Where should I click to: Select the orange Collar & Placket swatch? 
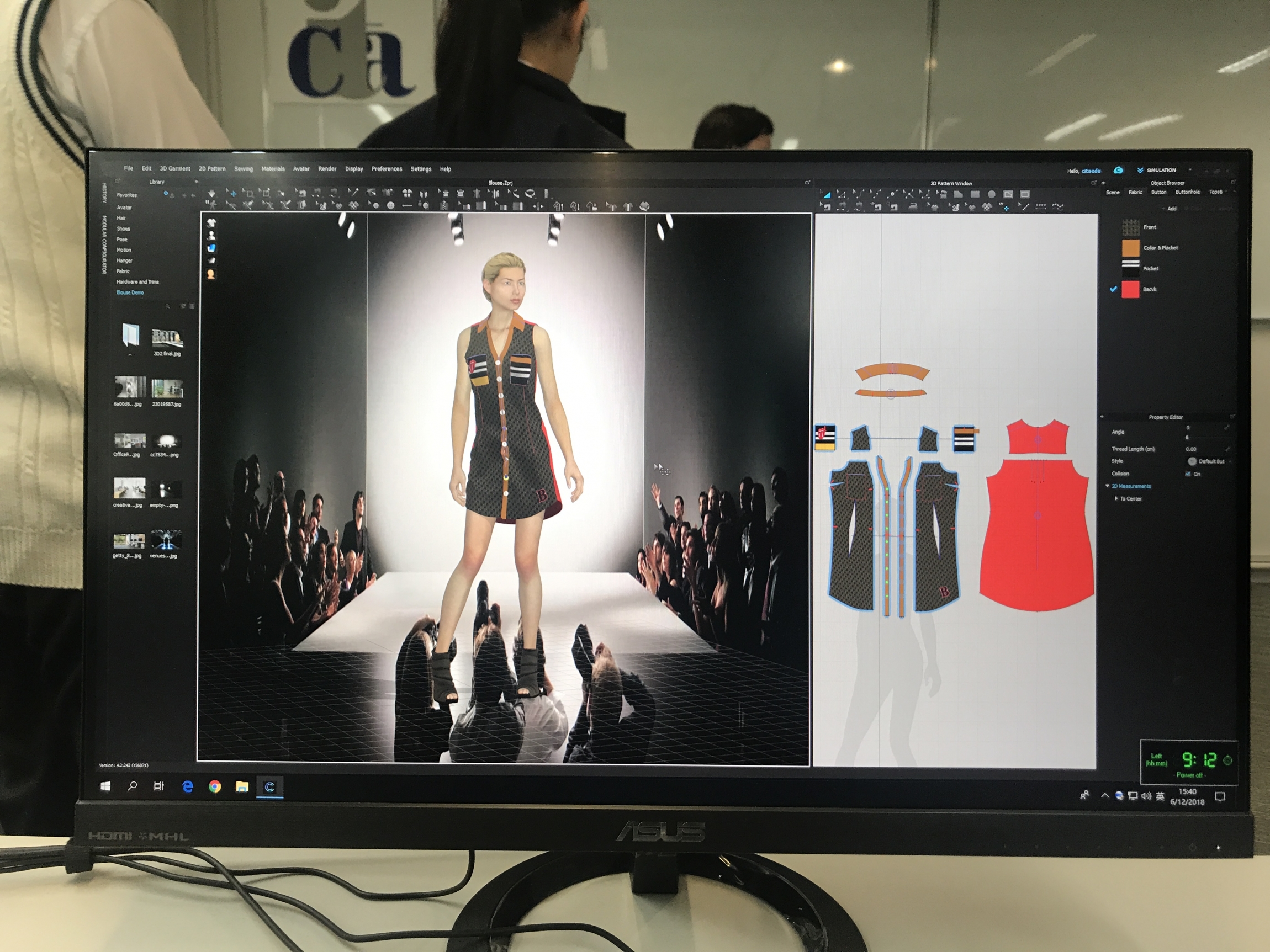(1130, 248)
